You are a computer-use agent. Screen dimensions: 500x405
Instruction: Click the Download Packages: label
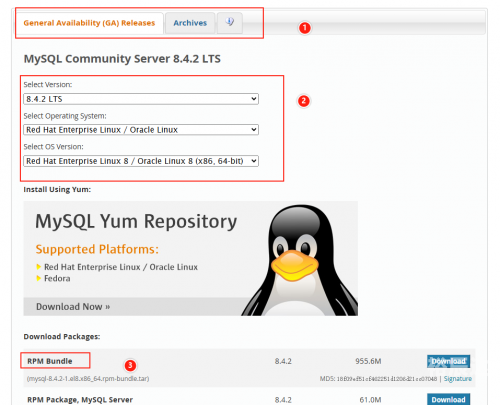[x=62, y=337]
